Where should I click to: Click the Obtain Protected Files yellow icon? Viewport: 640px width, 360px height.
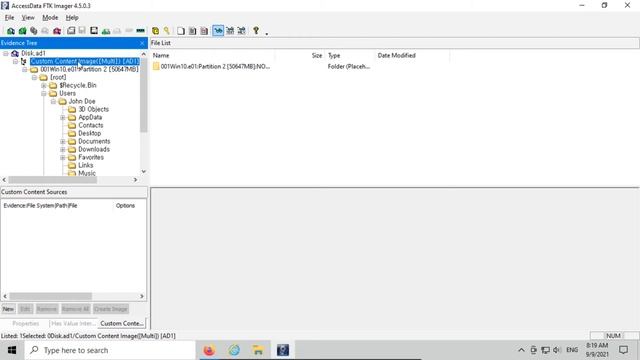tap(156, 31)
